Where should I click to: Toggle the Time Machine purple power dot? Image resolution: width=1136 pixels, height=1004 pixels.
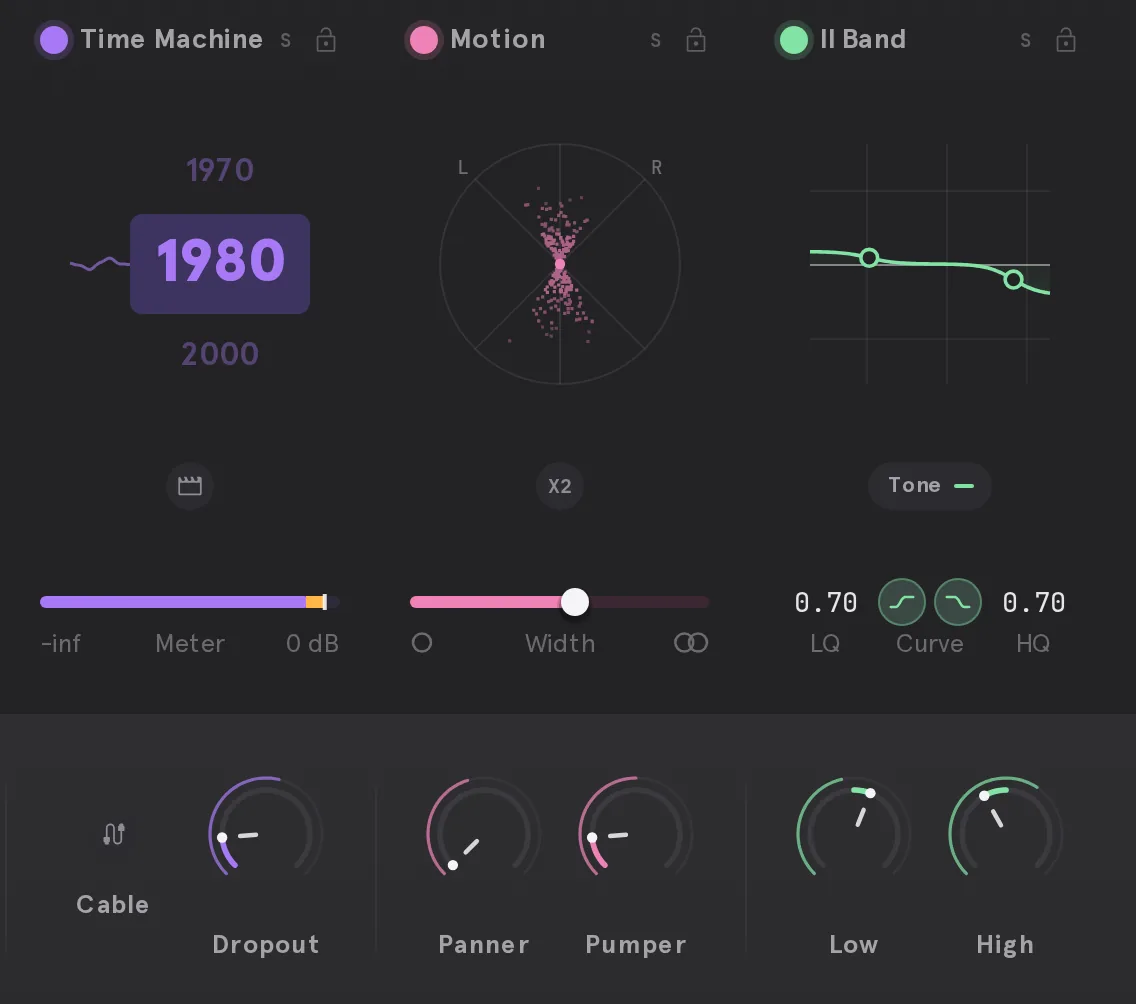click(x=54, y=40)
